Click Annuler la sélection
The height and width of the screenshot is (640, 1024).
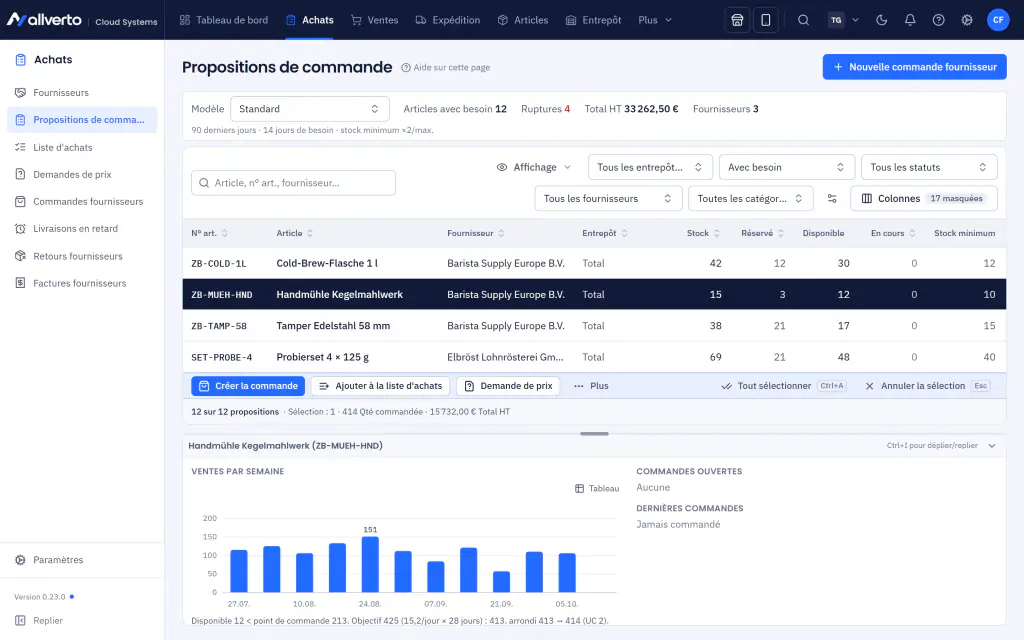tap(927, 386)
